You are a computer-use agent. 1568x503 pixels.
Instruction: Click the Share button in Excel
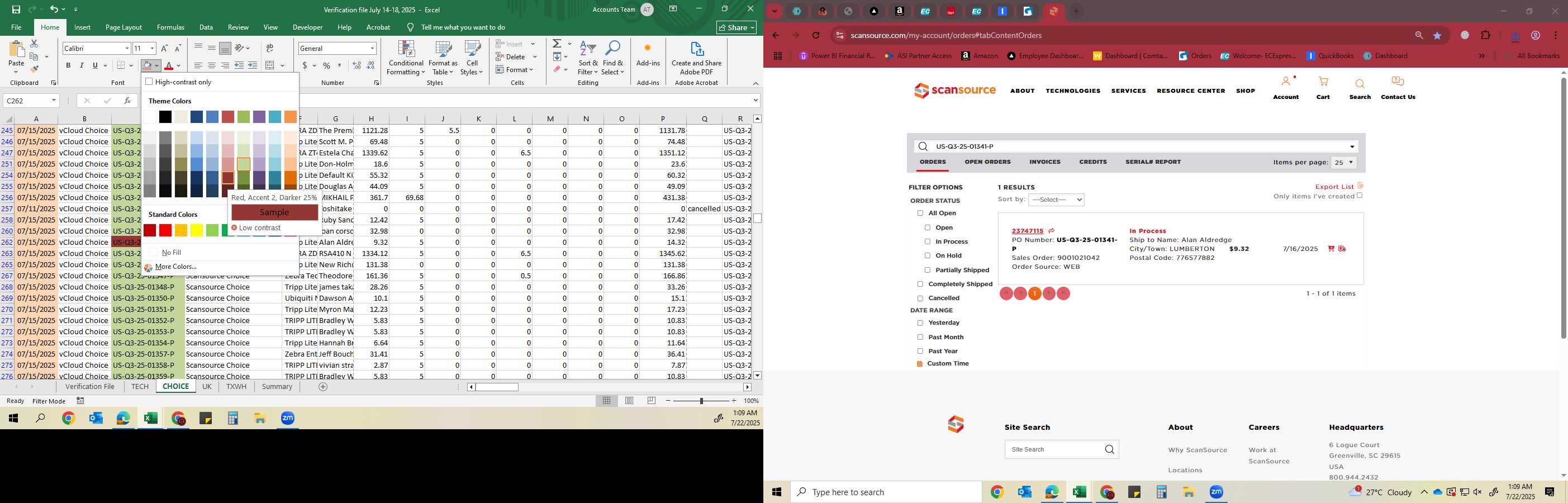pos(737,27)
